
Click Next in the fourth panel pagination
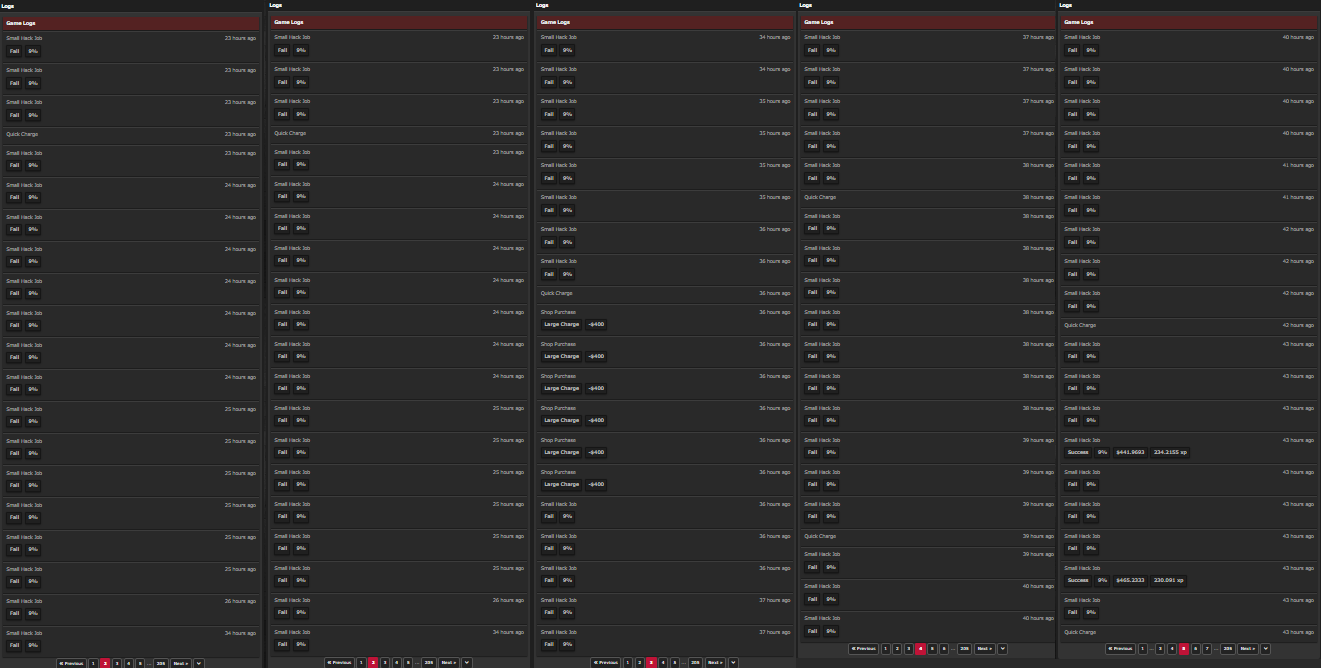984,649
